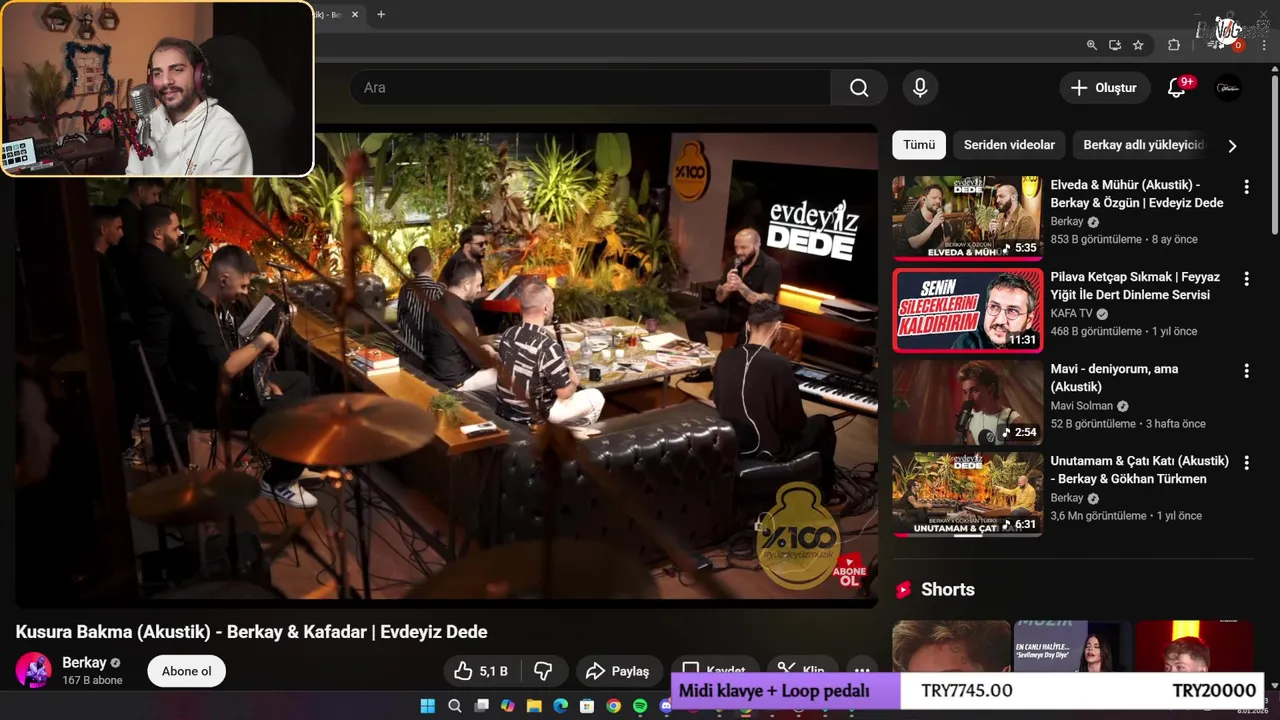Screen dimensions: 1280x720
Task: Bookmark this page with star icon
Action: (1138, 45)
